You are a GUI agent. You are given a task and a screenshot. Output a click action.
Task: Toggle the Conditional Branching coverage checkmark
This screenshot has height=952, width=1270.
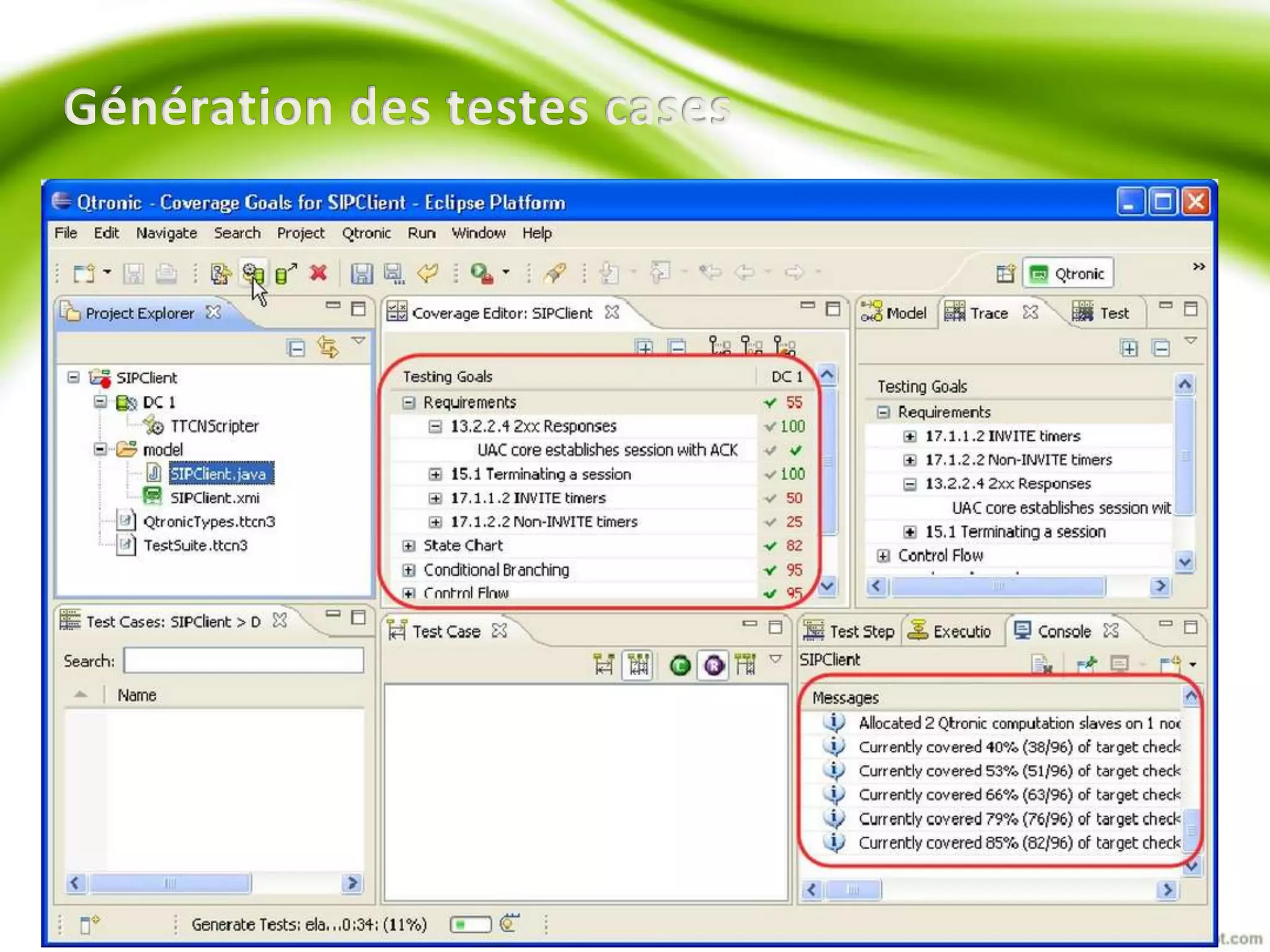pos(770,570)
